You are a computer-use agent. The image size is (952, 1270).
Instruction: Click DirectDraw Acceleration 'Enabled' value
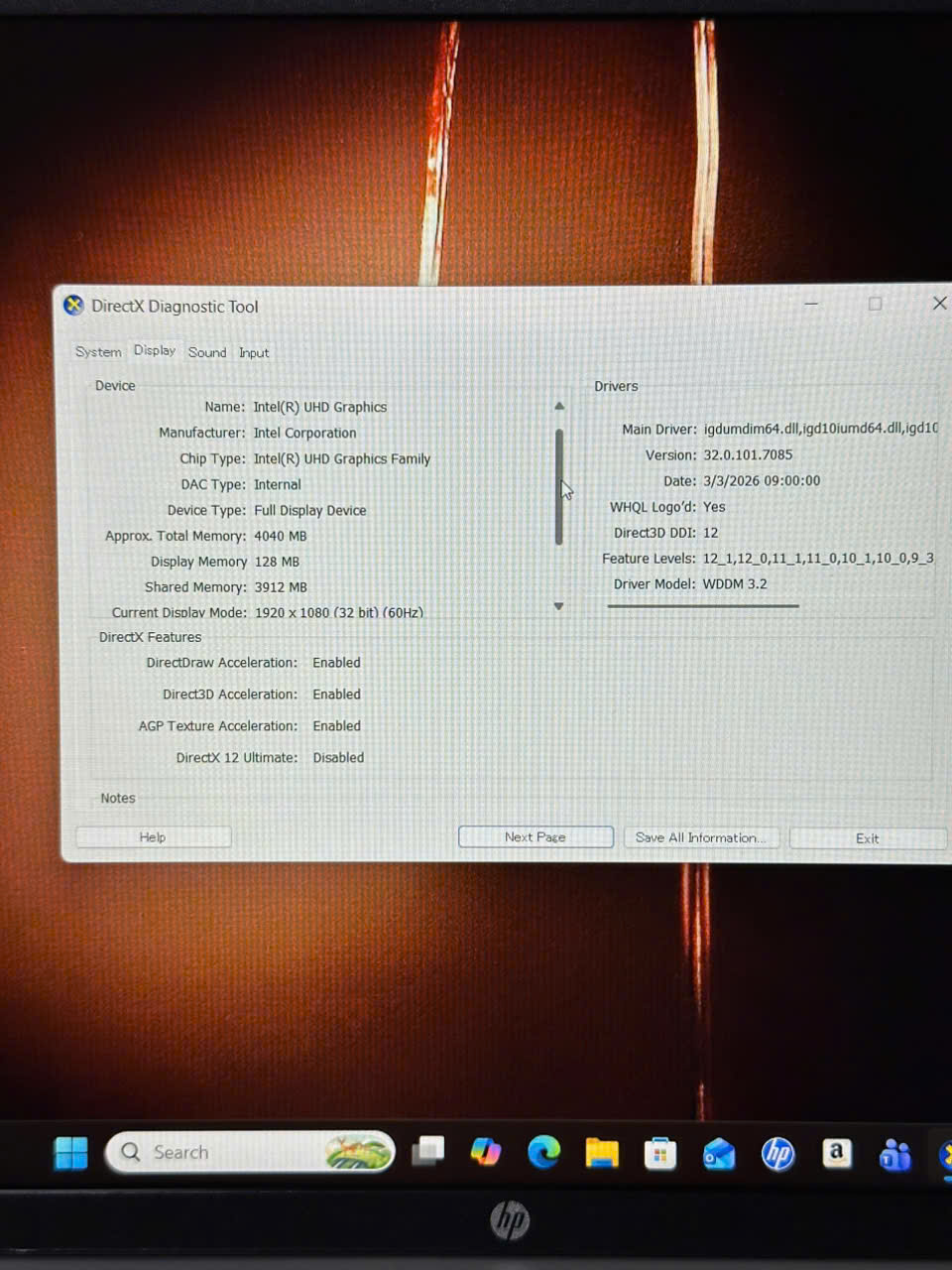(x=337, y=663)
